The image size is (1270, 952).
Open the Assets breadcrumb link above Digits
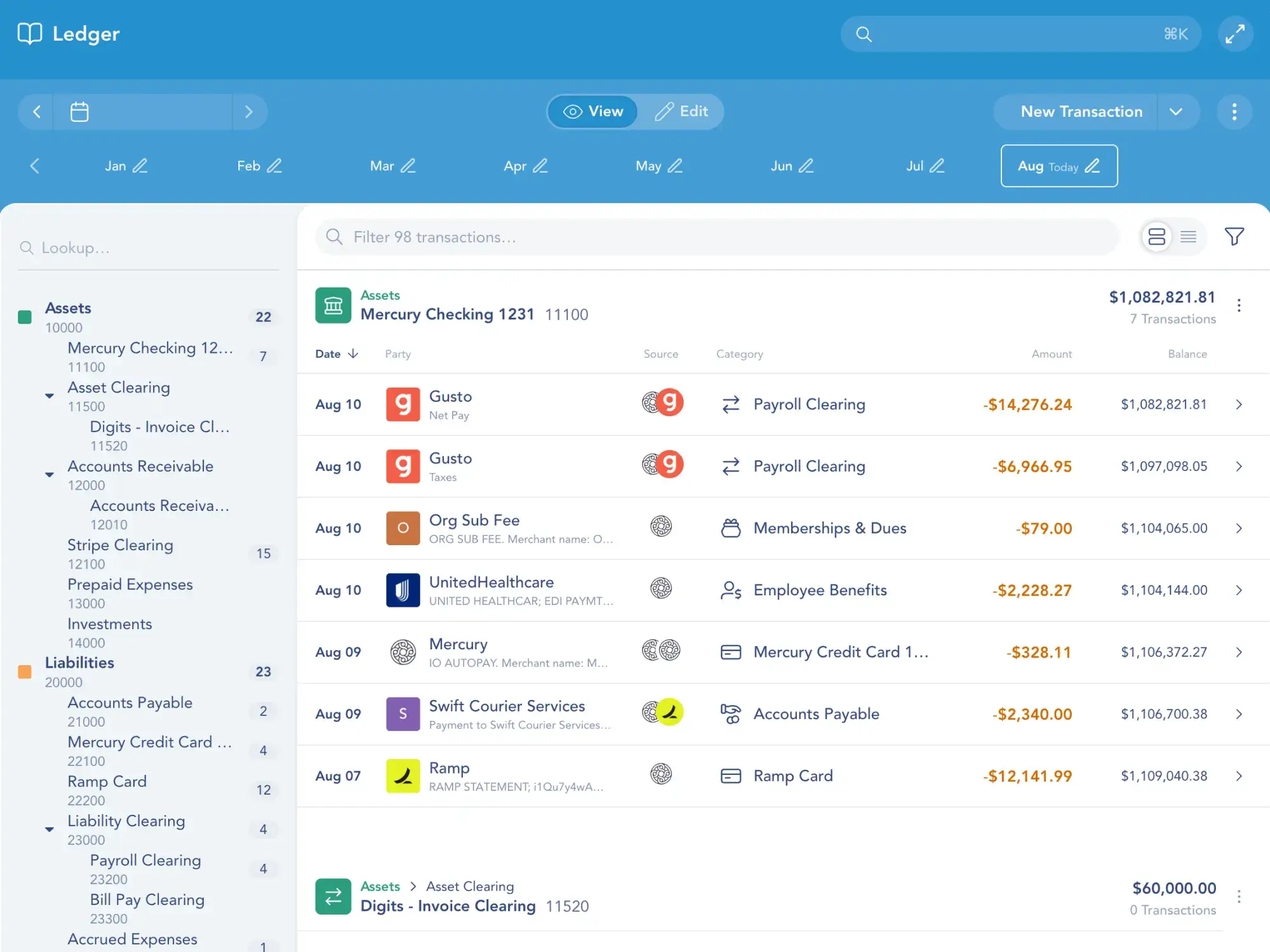click(380, 886)
